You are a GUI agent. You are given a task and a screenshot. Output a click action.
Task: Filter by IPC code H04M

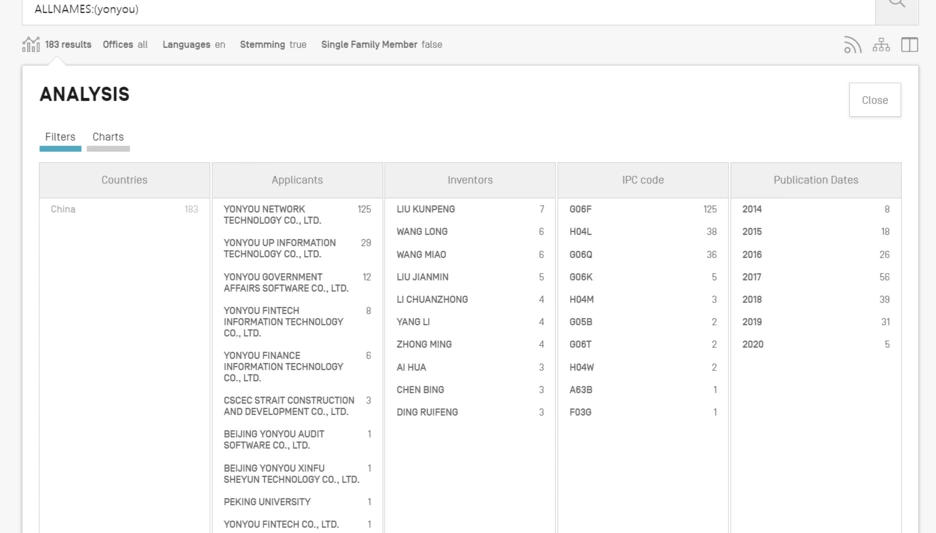coord(643,300)
